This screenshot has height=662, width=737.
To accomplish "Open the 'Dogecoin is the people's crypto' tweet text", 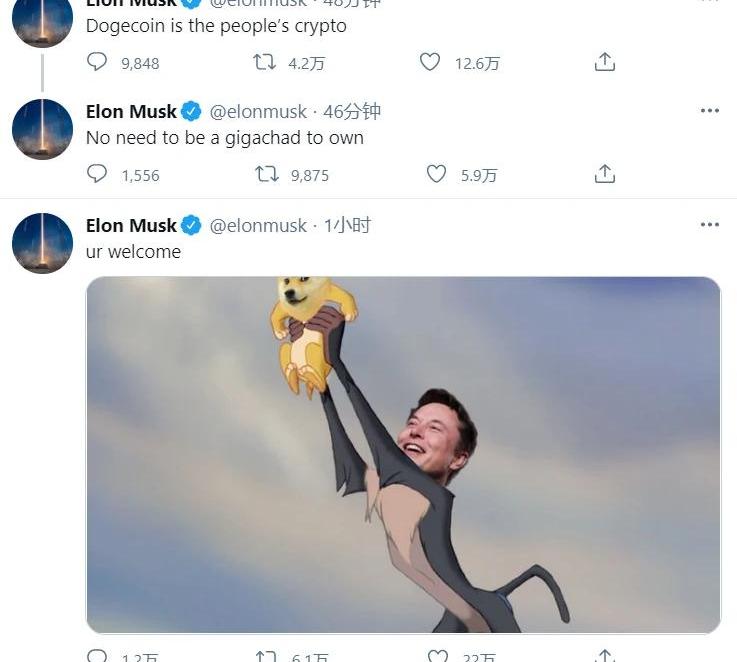I will coord(216,26).
